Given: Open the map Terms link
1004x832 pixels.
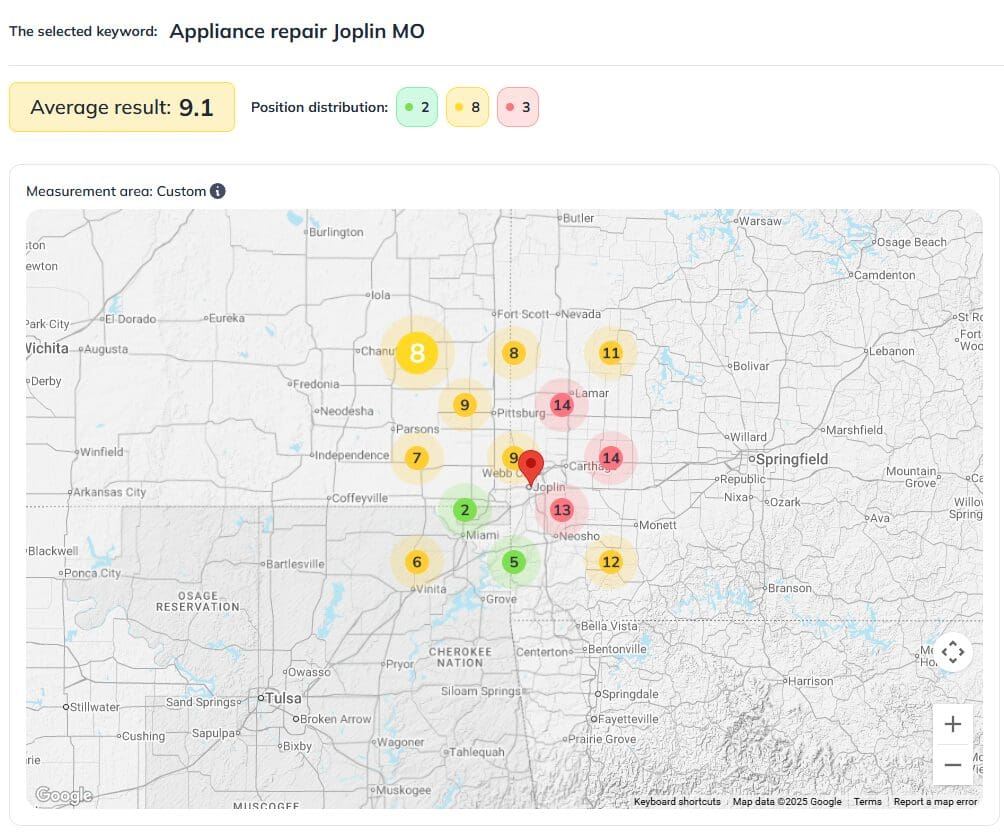Looking at the screenshot, I should click(867, 802).
